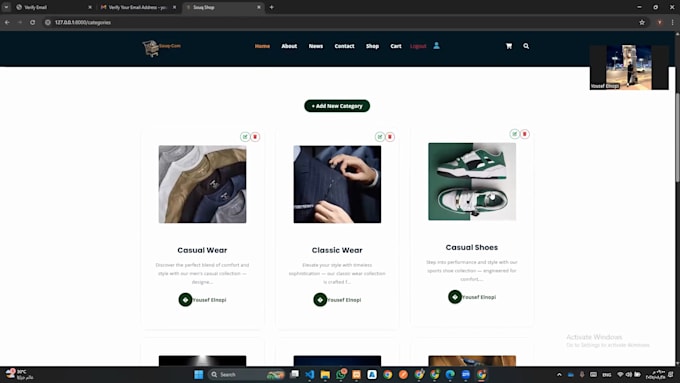
Task: Edit the Casual Wear category
Action: click(x=245, y=137)
